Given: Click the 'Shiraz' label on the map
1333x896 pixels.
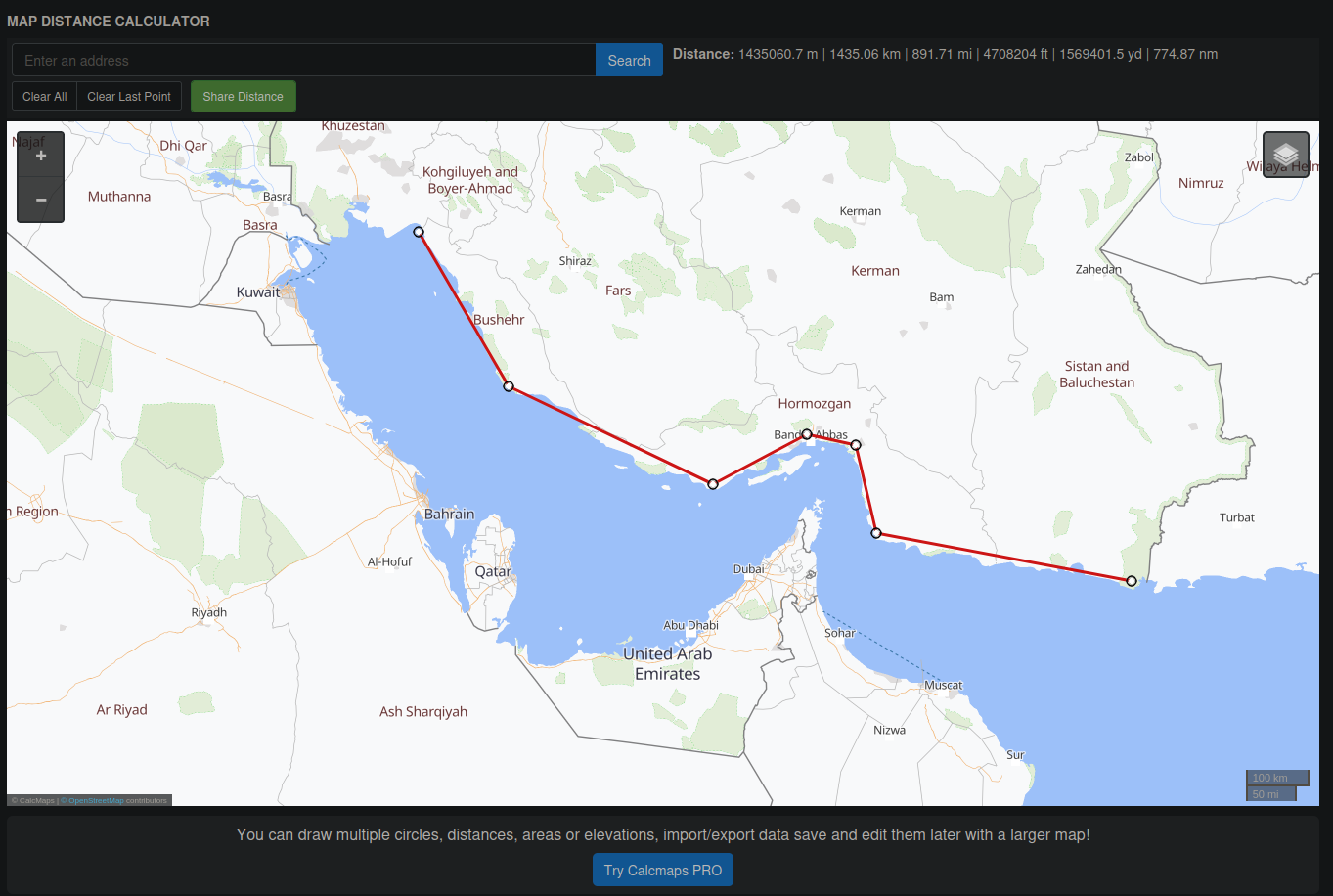Looking at the screenshot, I should tap(575, 261).
